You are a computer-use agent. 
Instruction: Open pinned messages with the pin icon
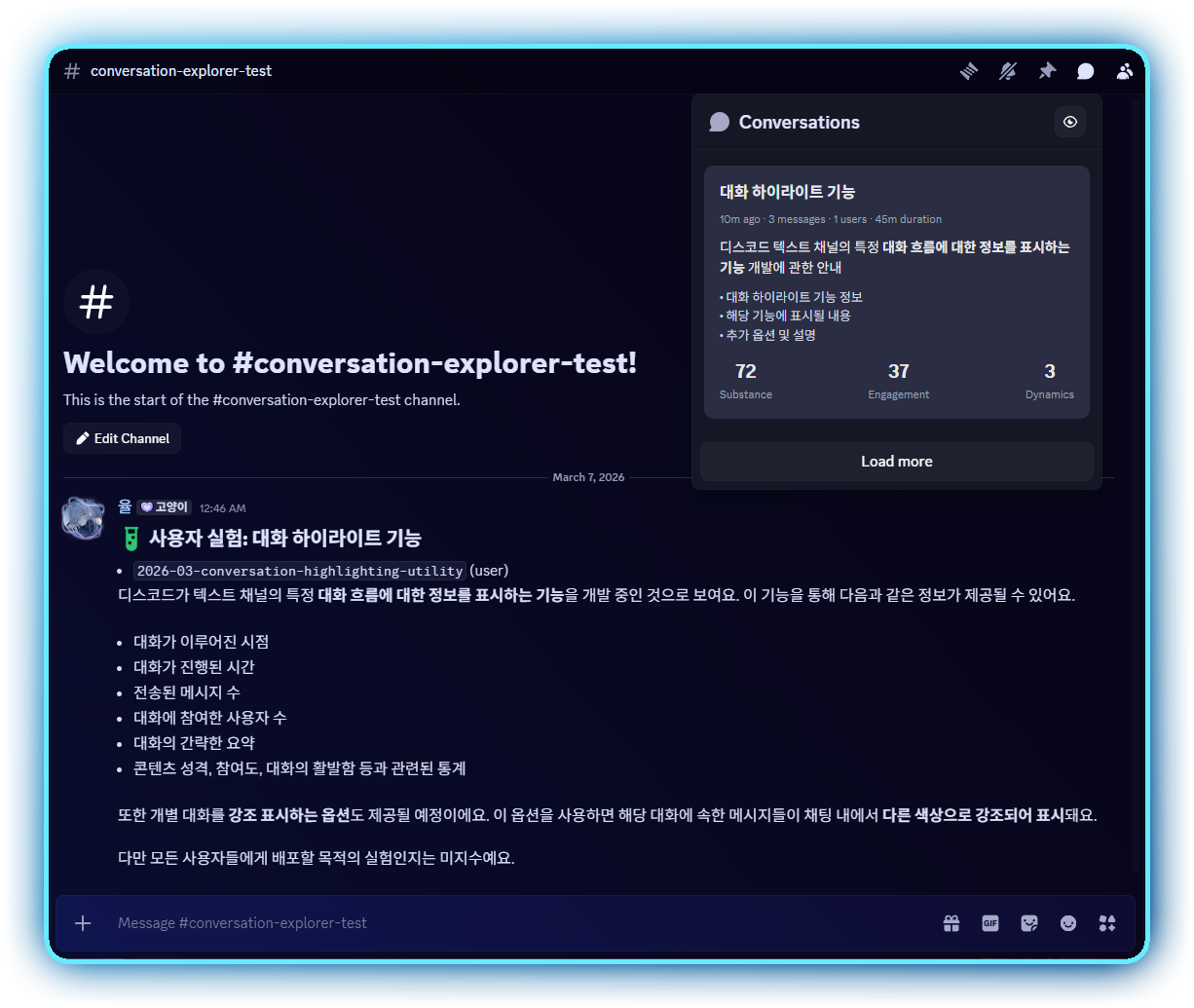point(1047,71)
